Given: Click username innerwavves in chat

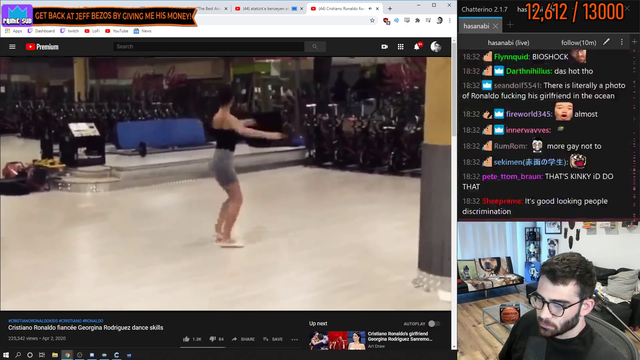Looking at the screenshot, I should [x=528, y=130].
